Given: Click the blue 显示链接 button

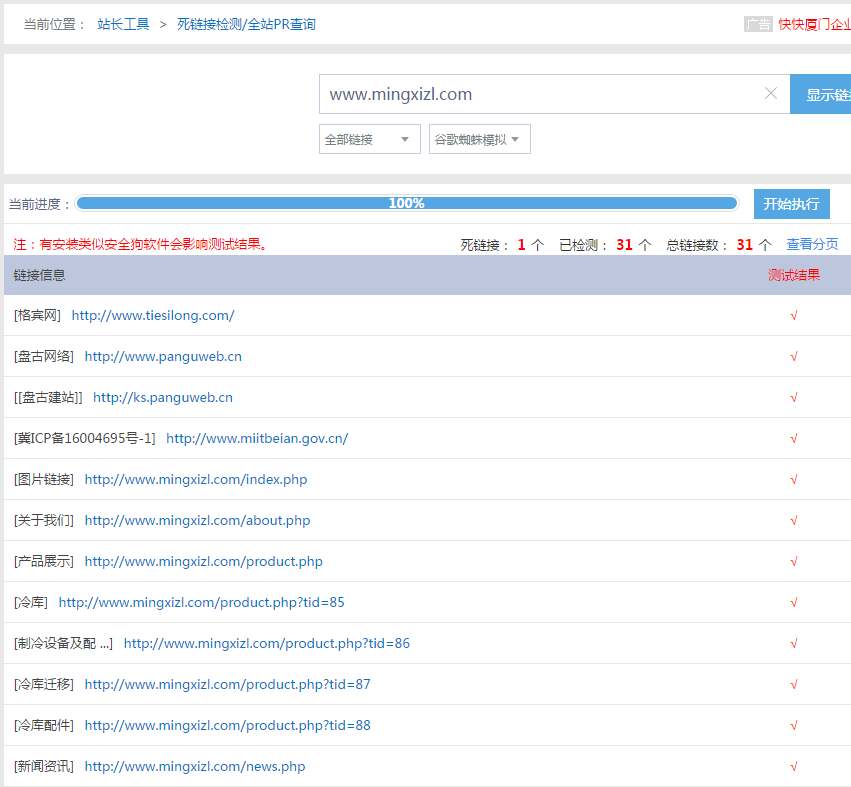Looking at the screenshot, I should (x=826, y=92).
